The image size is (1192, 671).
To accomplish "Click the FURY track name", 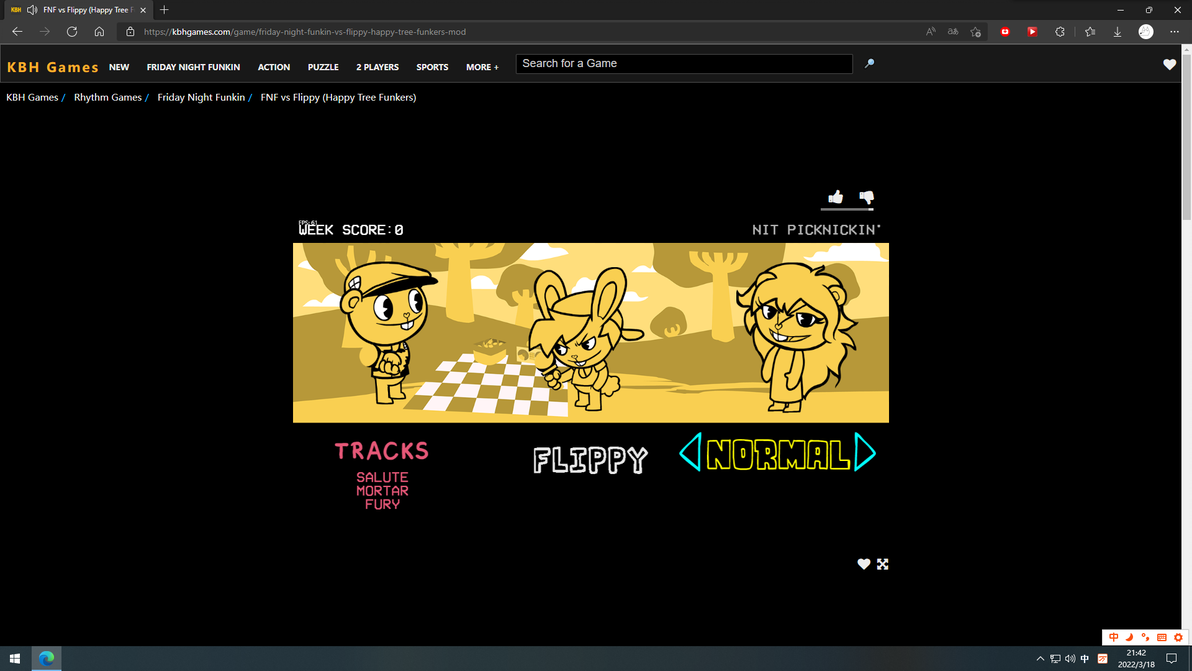I will point(382,504).
